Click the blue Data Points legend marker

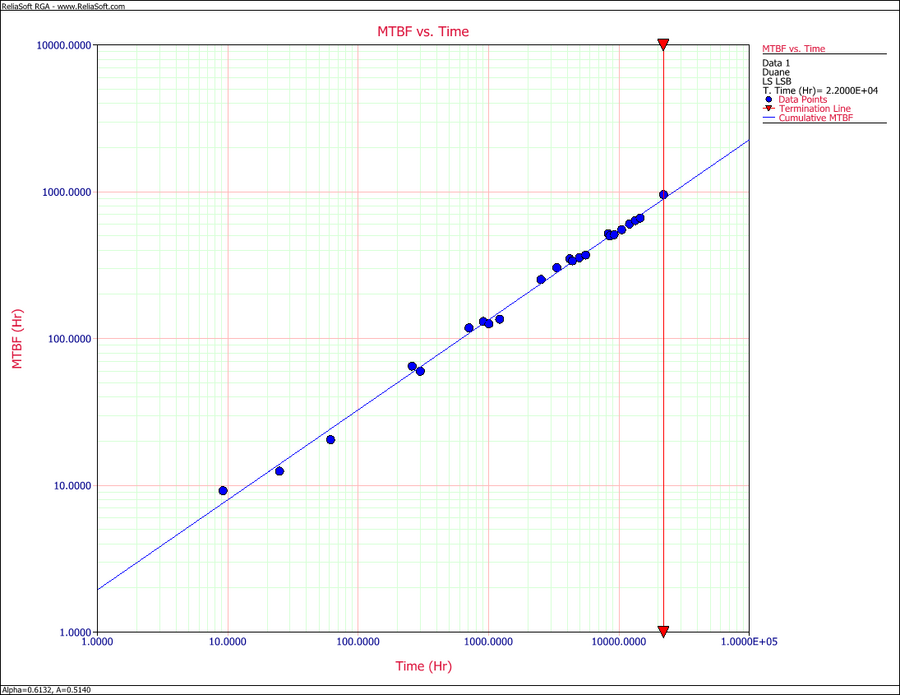coord(768,100)
